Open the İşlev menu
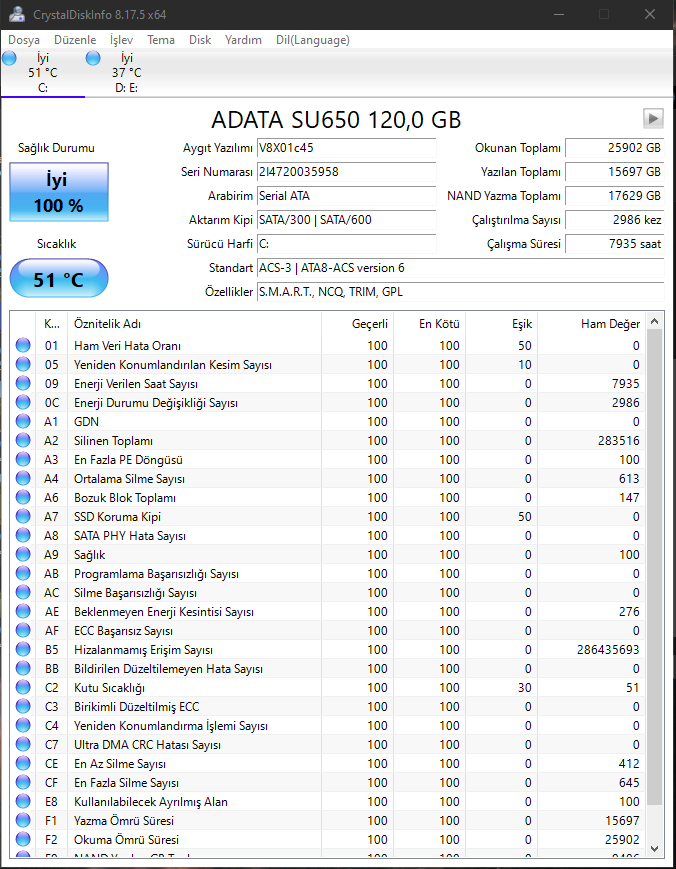Viewport: 676px width, 869px height. [x=121, y=40]
